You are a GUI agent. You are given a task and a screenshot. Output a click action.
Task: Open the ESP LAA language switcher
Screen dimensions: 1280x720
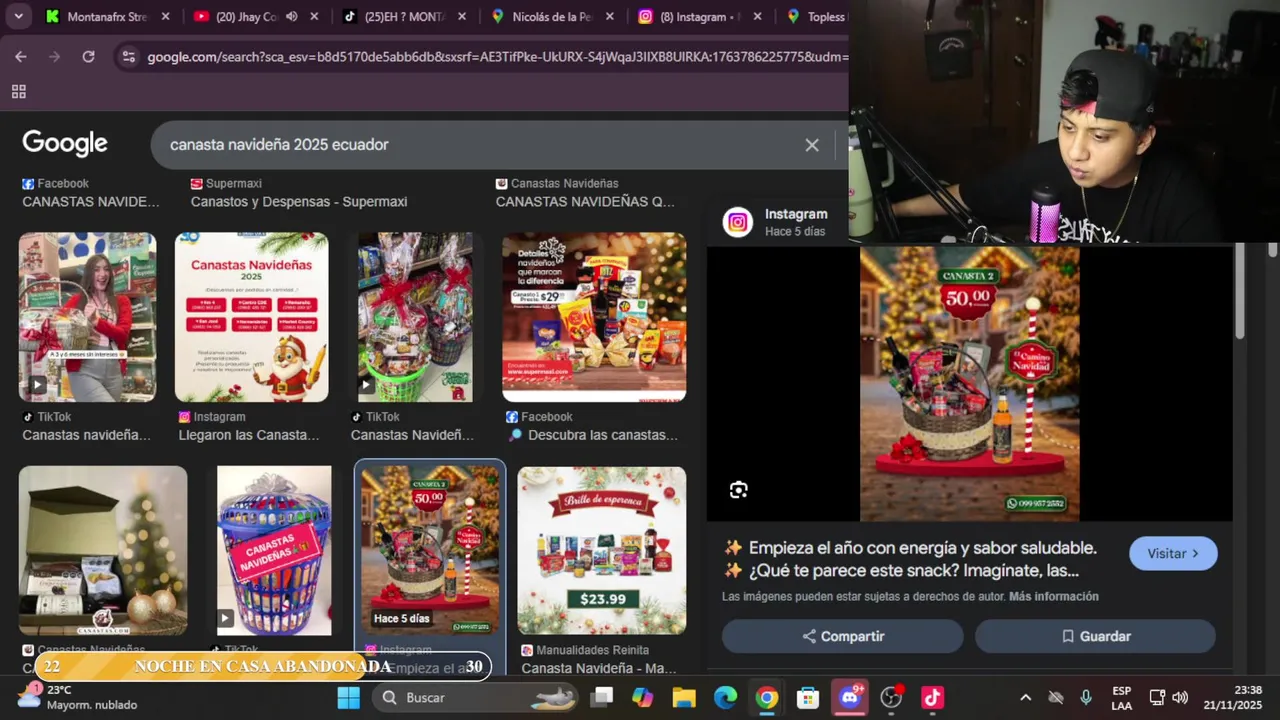[x=1122, y=697]
